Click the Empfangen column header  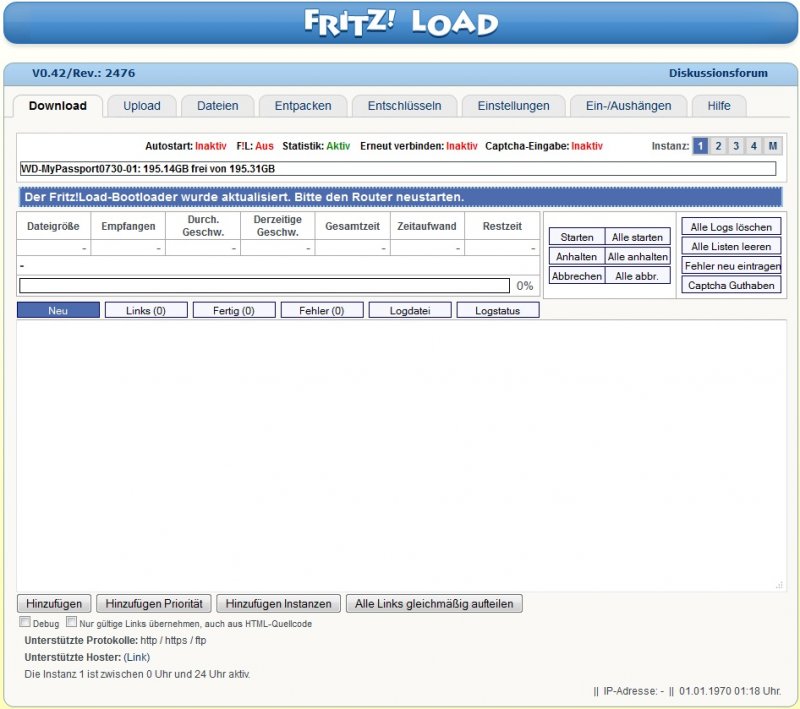[128, 226]
